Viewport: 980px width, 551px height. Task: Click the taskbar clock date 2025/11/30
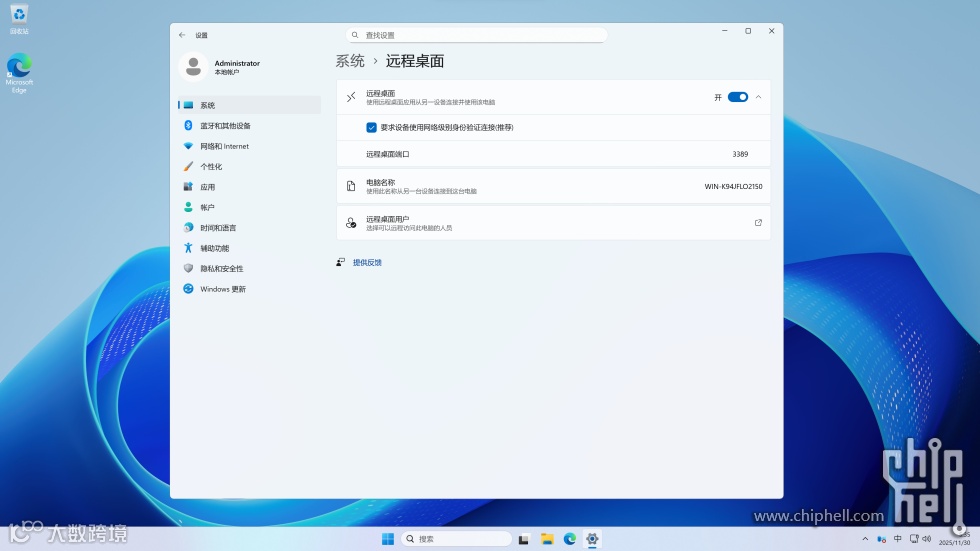point(954,543)
